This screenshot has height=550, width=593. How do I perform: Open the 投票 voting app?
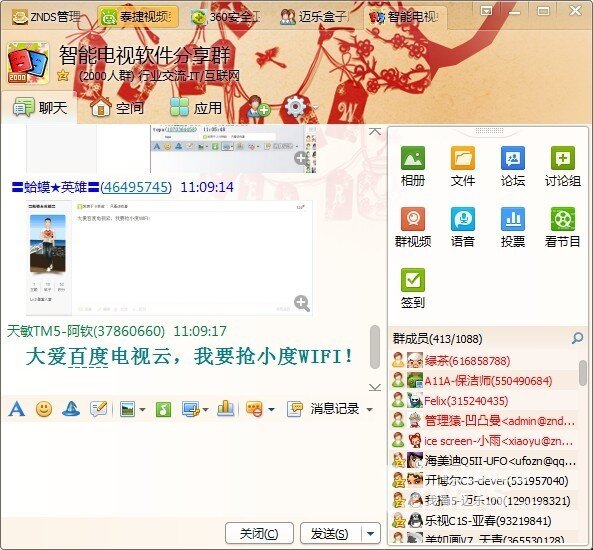click(x=512, y=227)
